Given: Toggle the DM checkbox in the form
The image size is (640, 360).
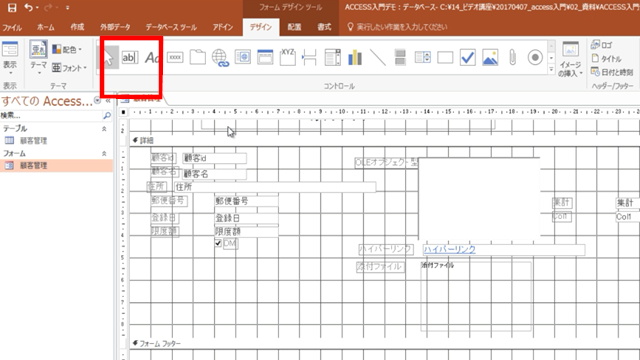Looking at the screenshot, I should [x=218, y=243].
